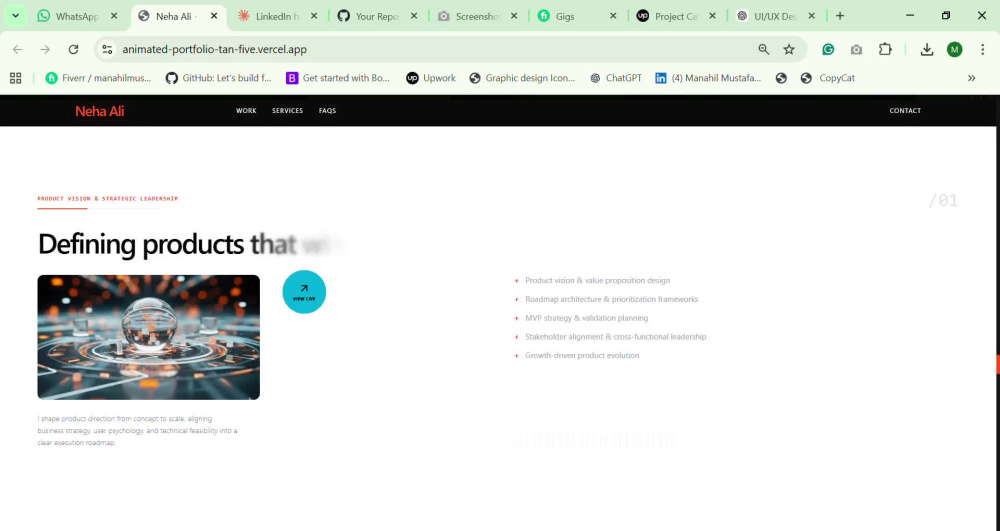The image size is (1000, 531).
Task: Close the Project Cat tab
Action: coord(712,17)
